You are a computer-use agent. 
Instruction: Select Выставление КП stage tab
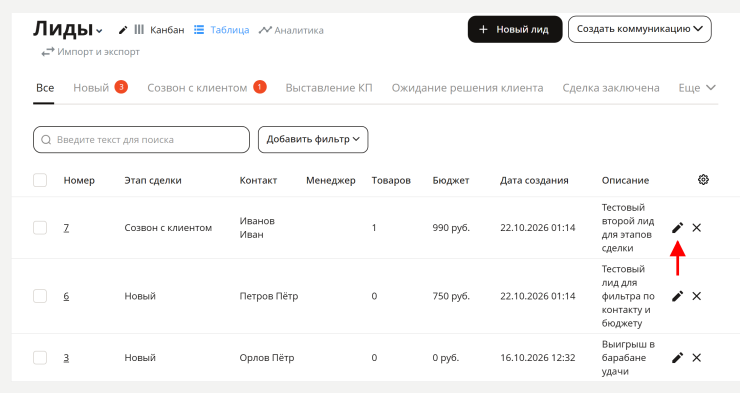coord(329,88)
